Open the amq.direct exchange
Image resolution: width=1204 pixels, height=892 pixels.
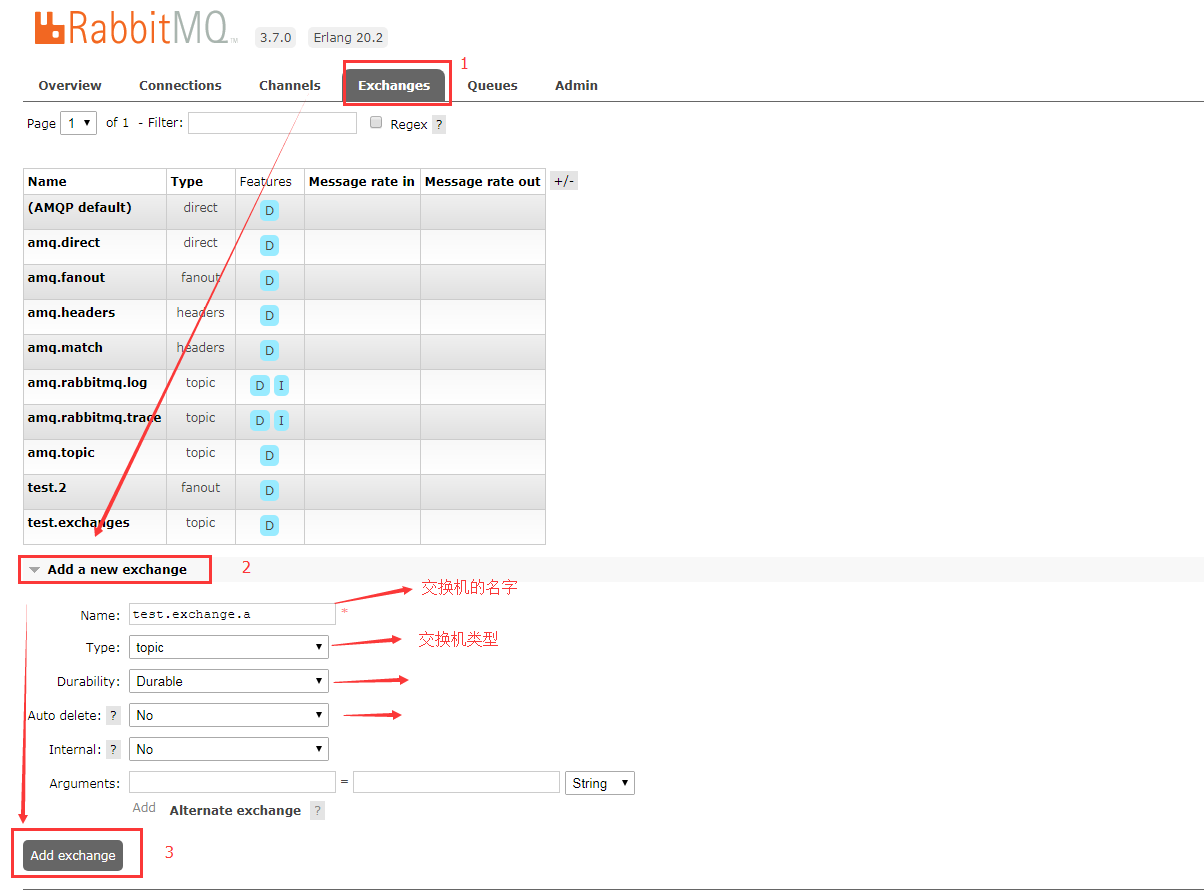point(64,242)
